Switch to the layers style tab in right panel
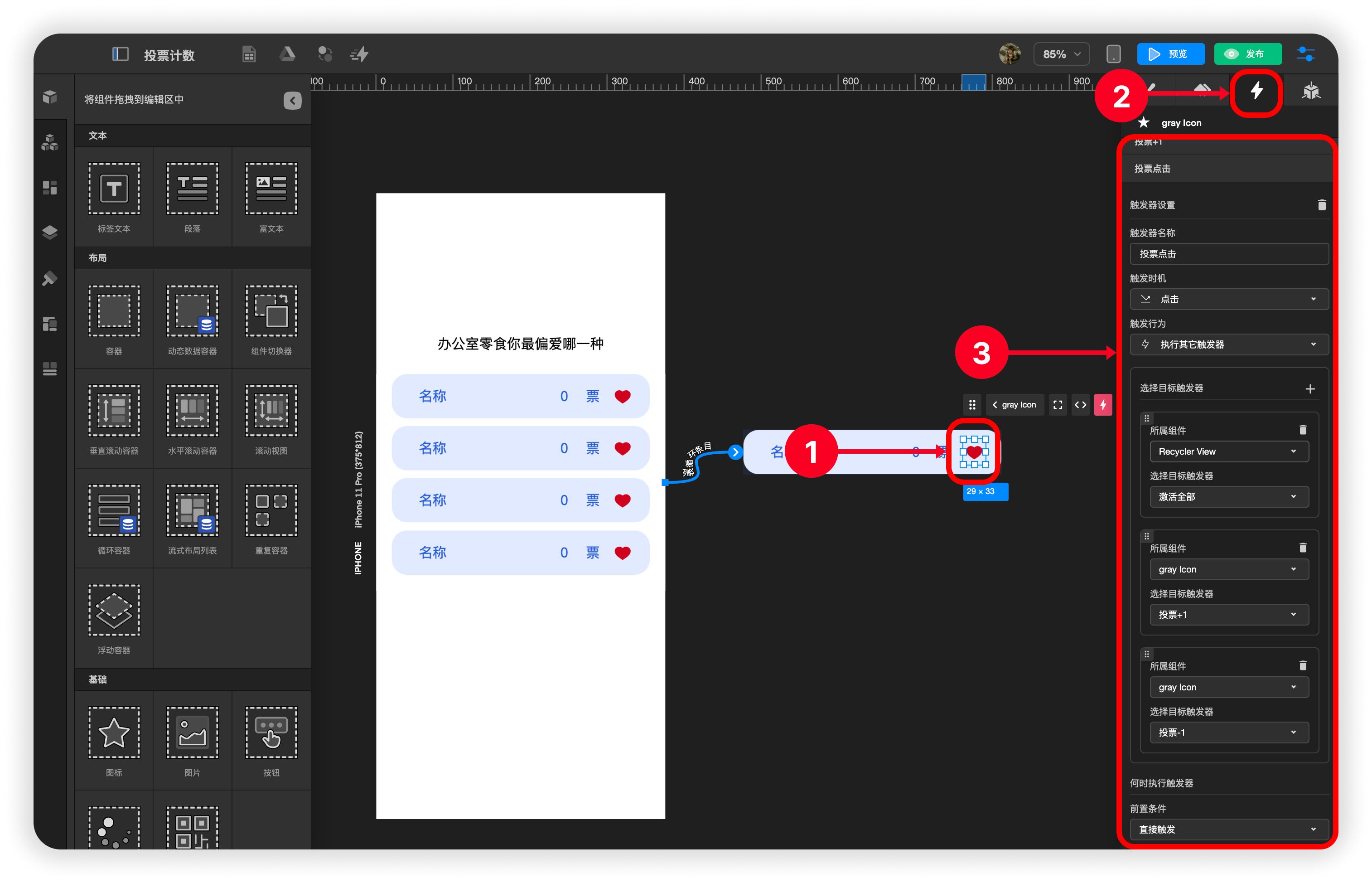 tap(1202, 90)
